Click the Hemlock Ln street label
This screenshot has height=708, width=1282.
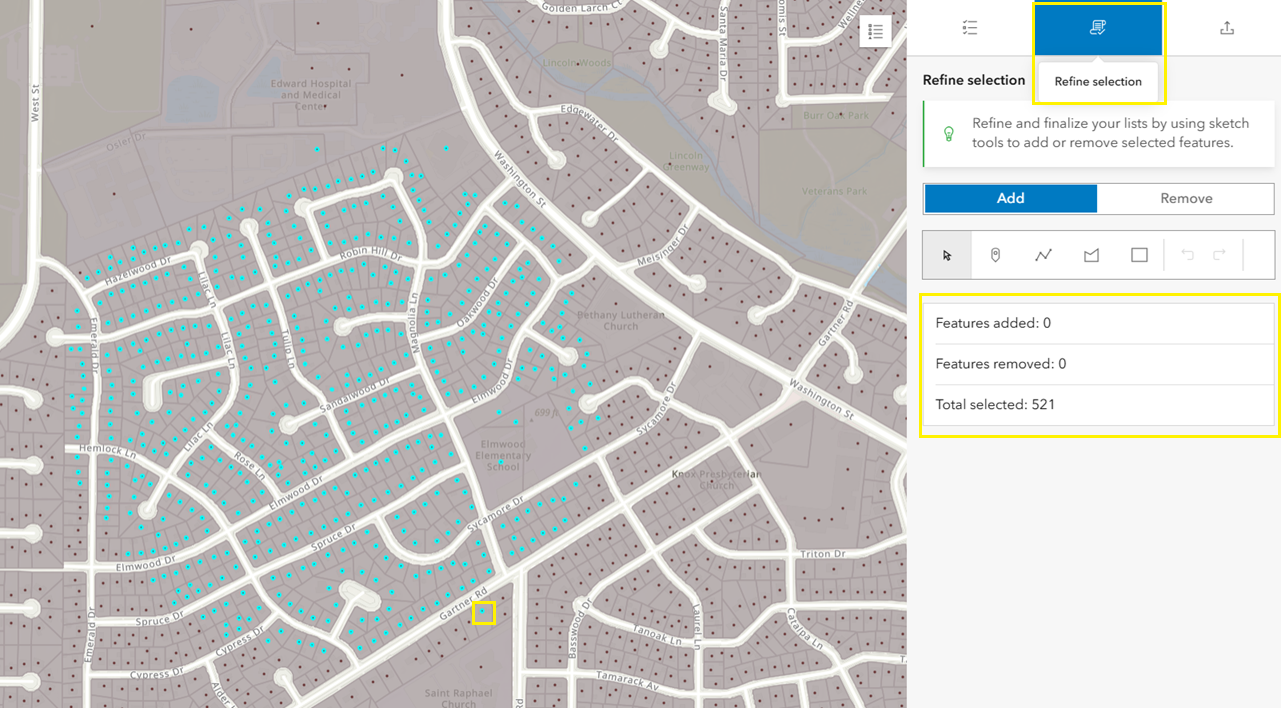click(106, 450)
